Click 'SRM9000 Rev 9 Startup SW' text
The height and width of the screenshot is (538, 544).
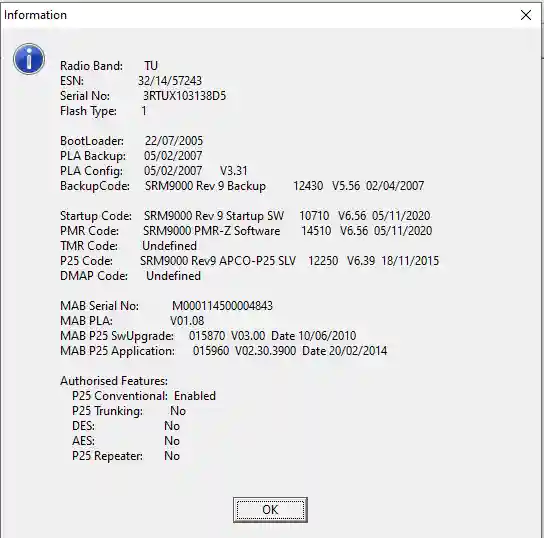(214, 216)
